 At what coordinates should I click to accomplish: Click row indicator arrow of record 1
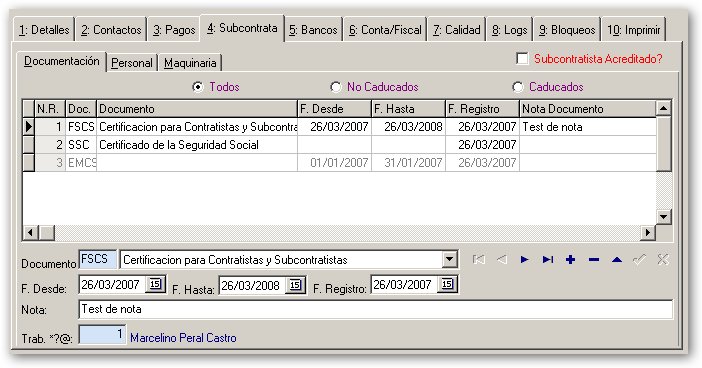click(29, 127)
